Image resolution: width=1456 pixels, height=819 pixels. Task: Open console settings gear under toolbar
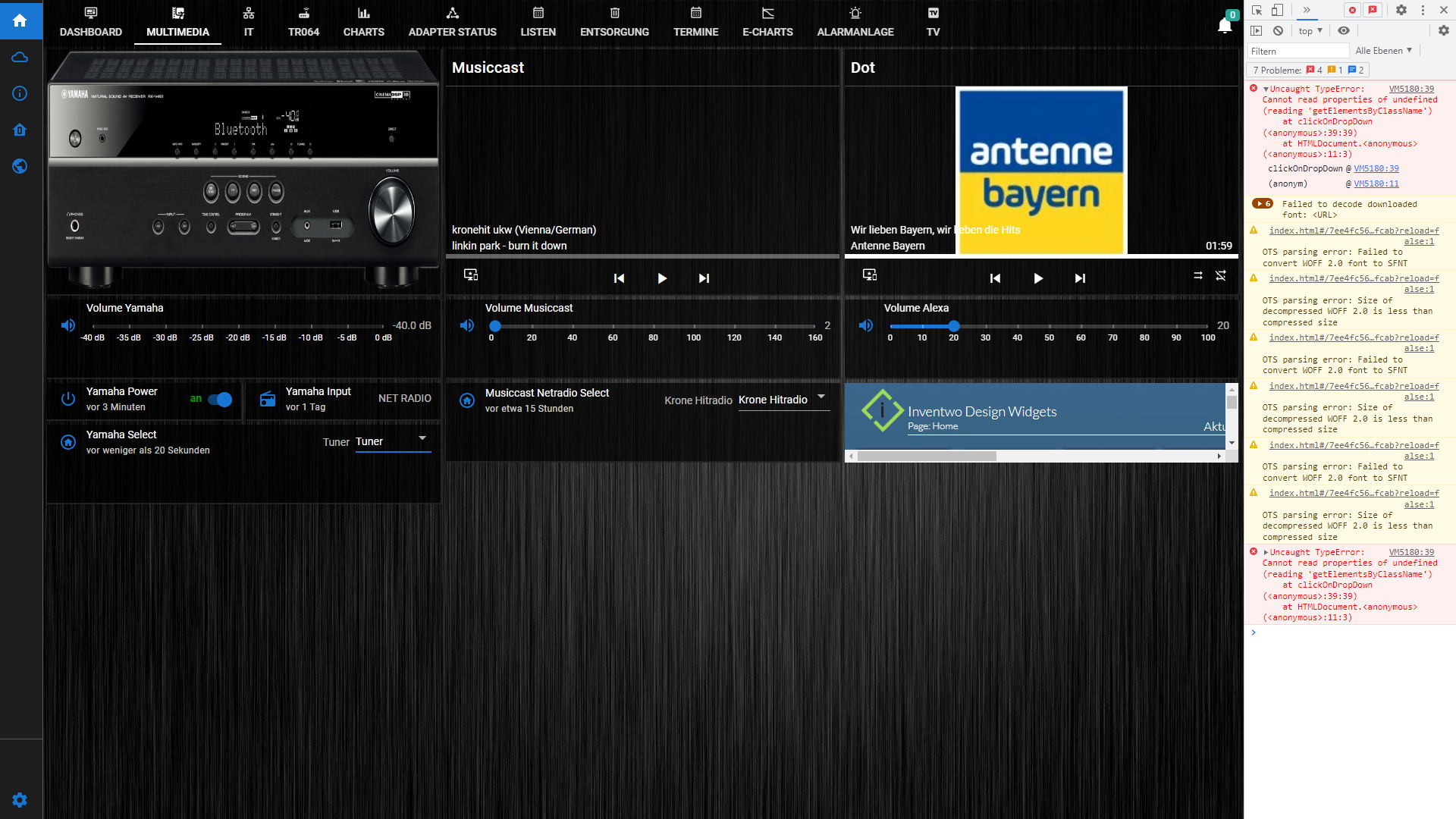[1444, 30]
